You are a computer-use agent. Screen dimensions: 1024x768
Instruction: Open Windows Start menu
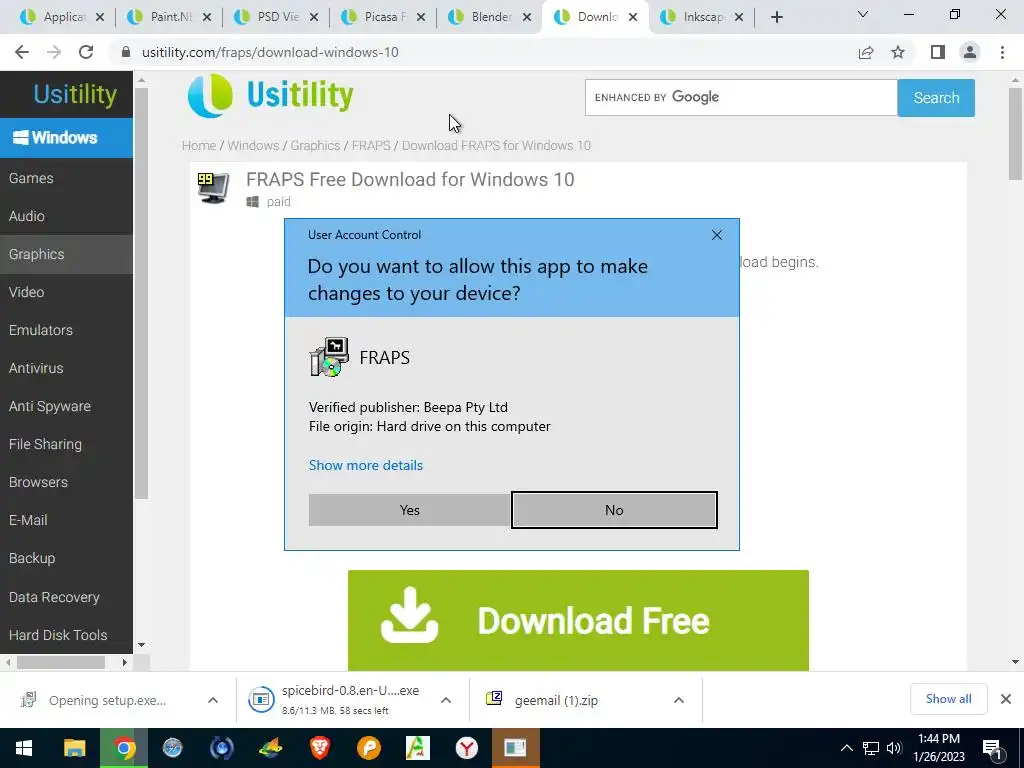coord(24,748)
